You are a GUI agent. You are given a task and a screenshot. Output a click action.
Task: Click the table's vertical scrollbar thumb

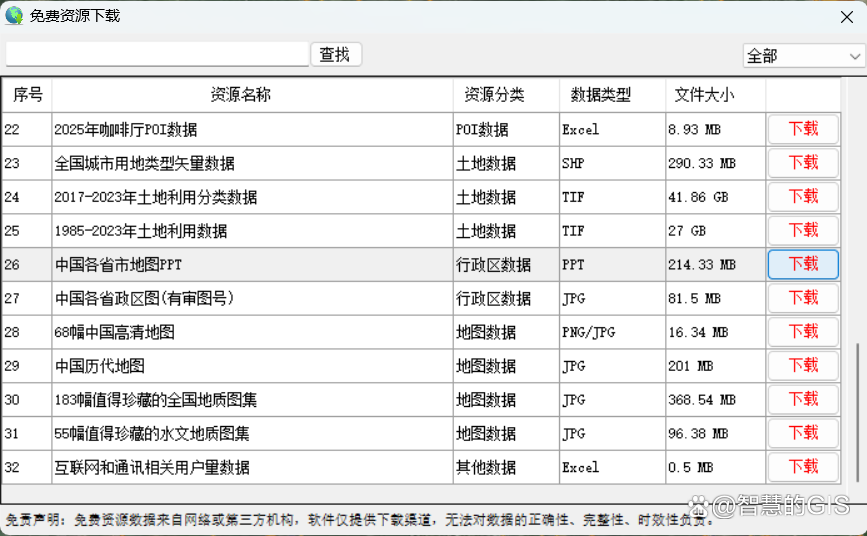click(x=858, y=415)
